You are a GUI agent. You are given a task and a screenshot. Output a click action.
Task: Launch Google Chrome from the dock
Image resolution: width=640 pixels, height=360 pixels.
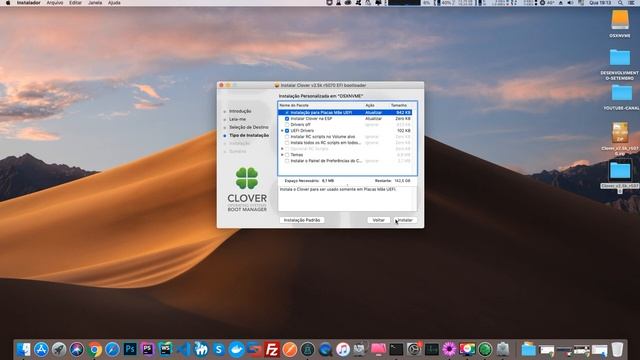(x=94, y=349)
